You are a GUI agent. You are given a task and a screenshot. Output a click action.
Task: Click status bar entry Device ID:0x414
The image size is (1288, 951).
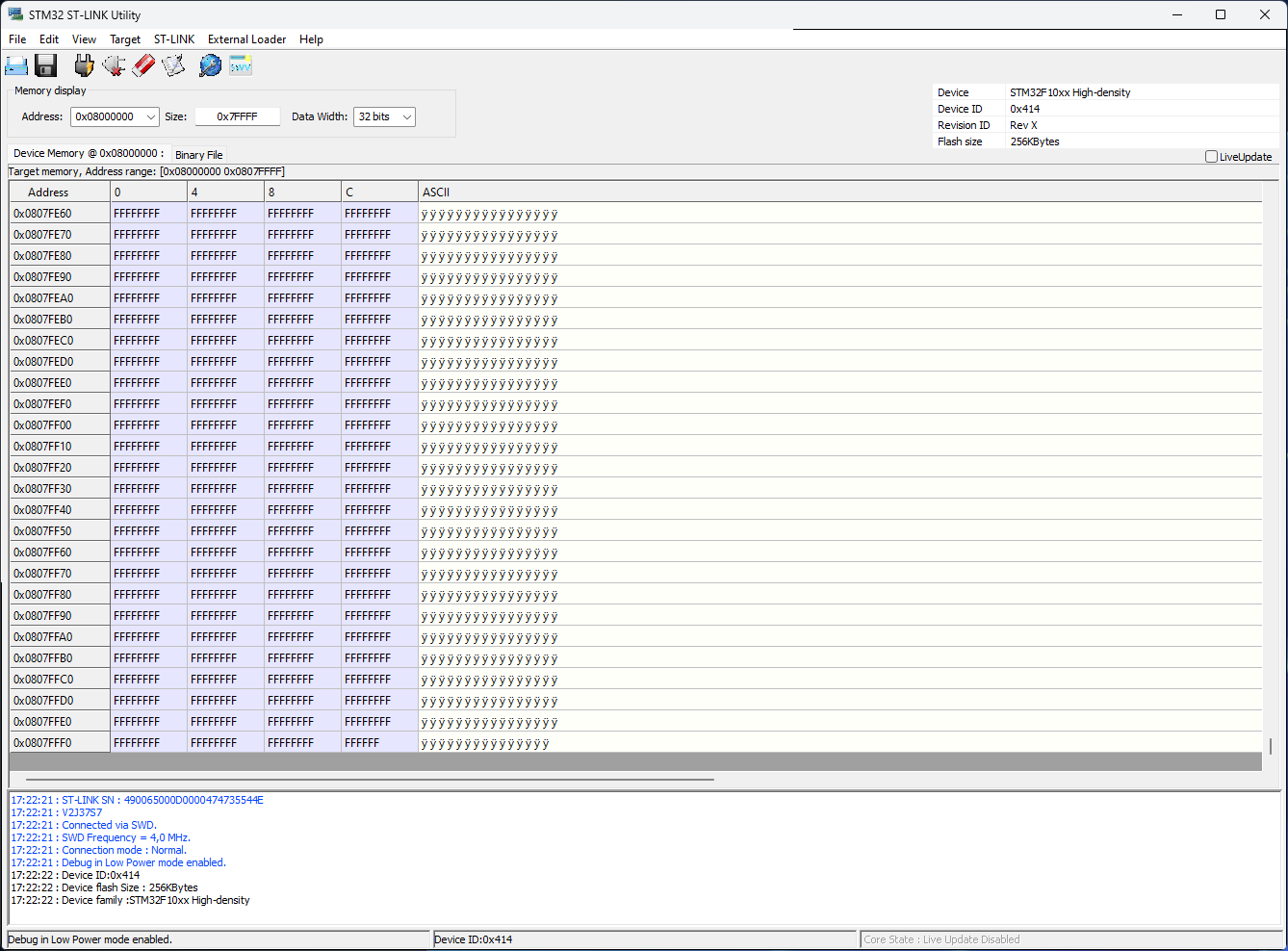(473, 939)
